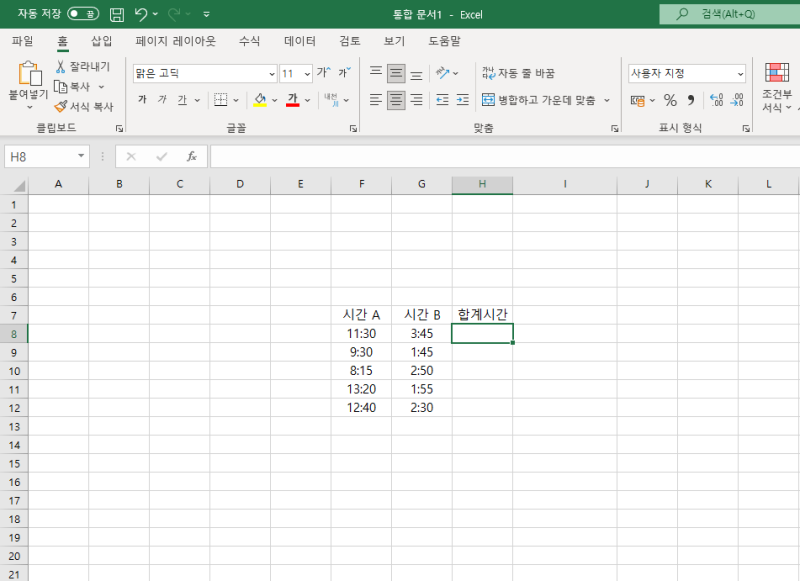Viewport: 800px width, 581px height.
Task: Click the align left icon
Action: tap(376, 100)
